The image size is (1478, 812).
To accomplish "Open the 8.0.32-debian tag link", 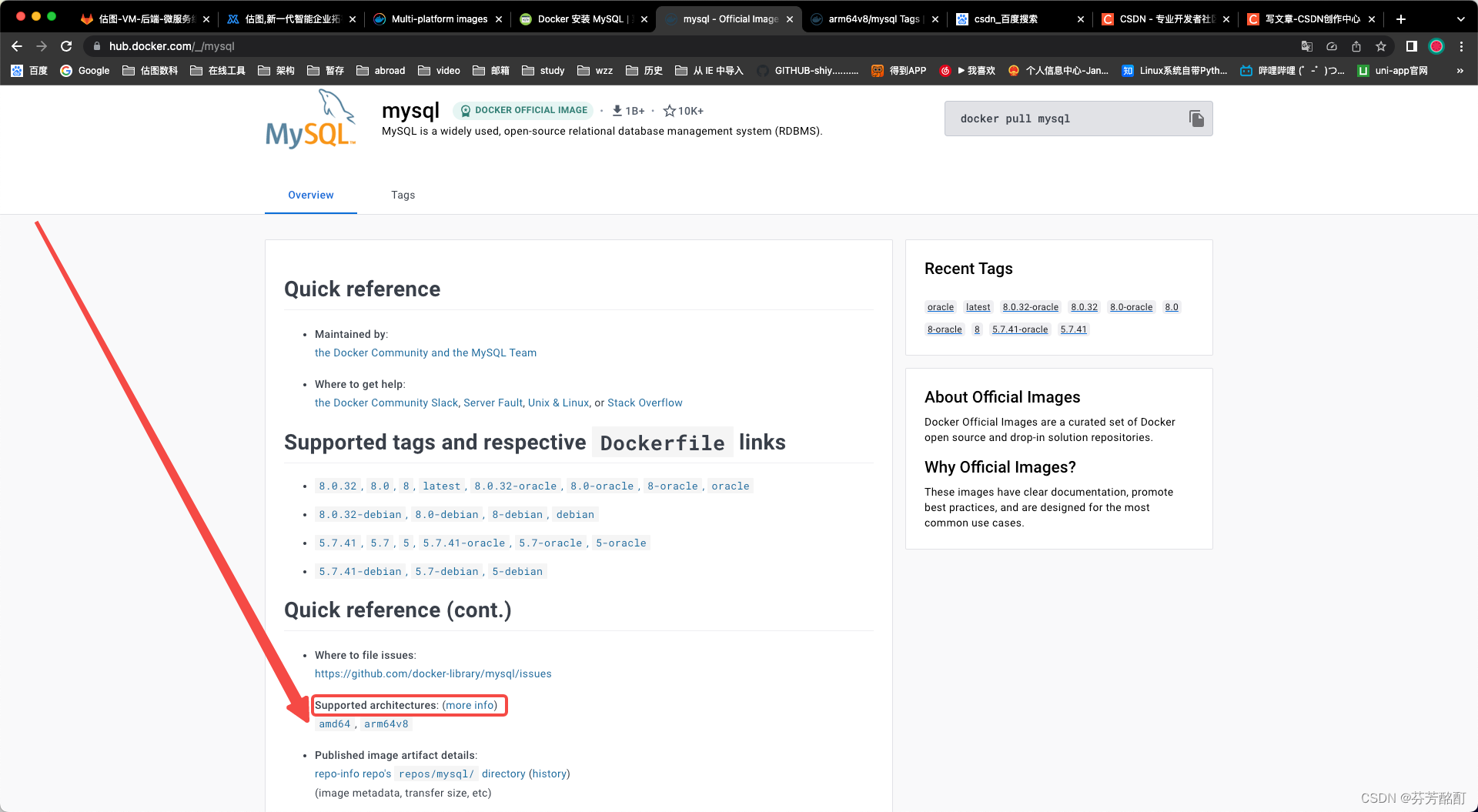I will pyautogui.click(x=360, y=515).
